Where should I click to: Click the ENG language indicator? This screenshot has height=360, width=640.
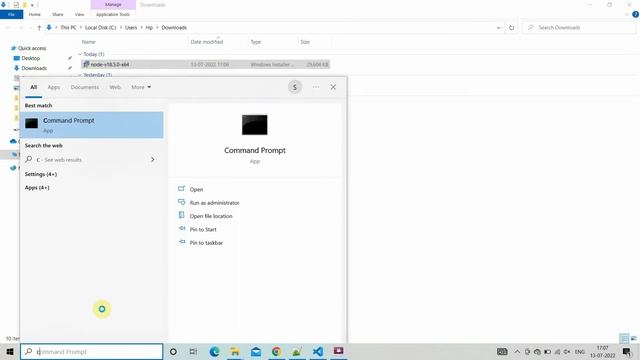pyautogui.click(x=580, y=351)
